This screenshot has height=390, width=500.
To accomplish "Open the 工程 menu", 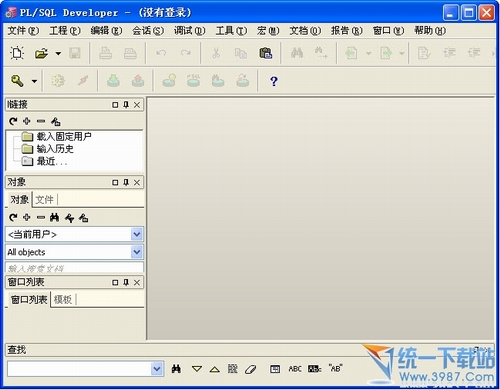I will click(x=65, y=31).
